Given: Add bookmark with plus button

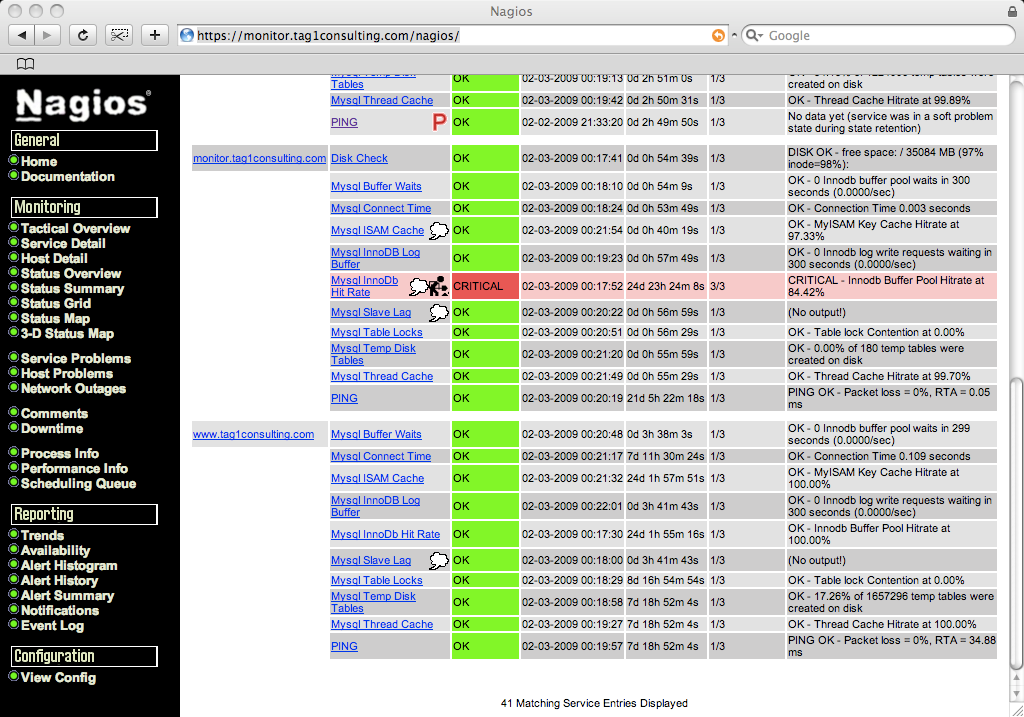Looking at the screenshot, I should [155, 35].
